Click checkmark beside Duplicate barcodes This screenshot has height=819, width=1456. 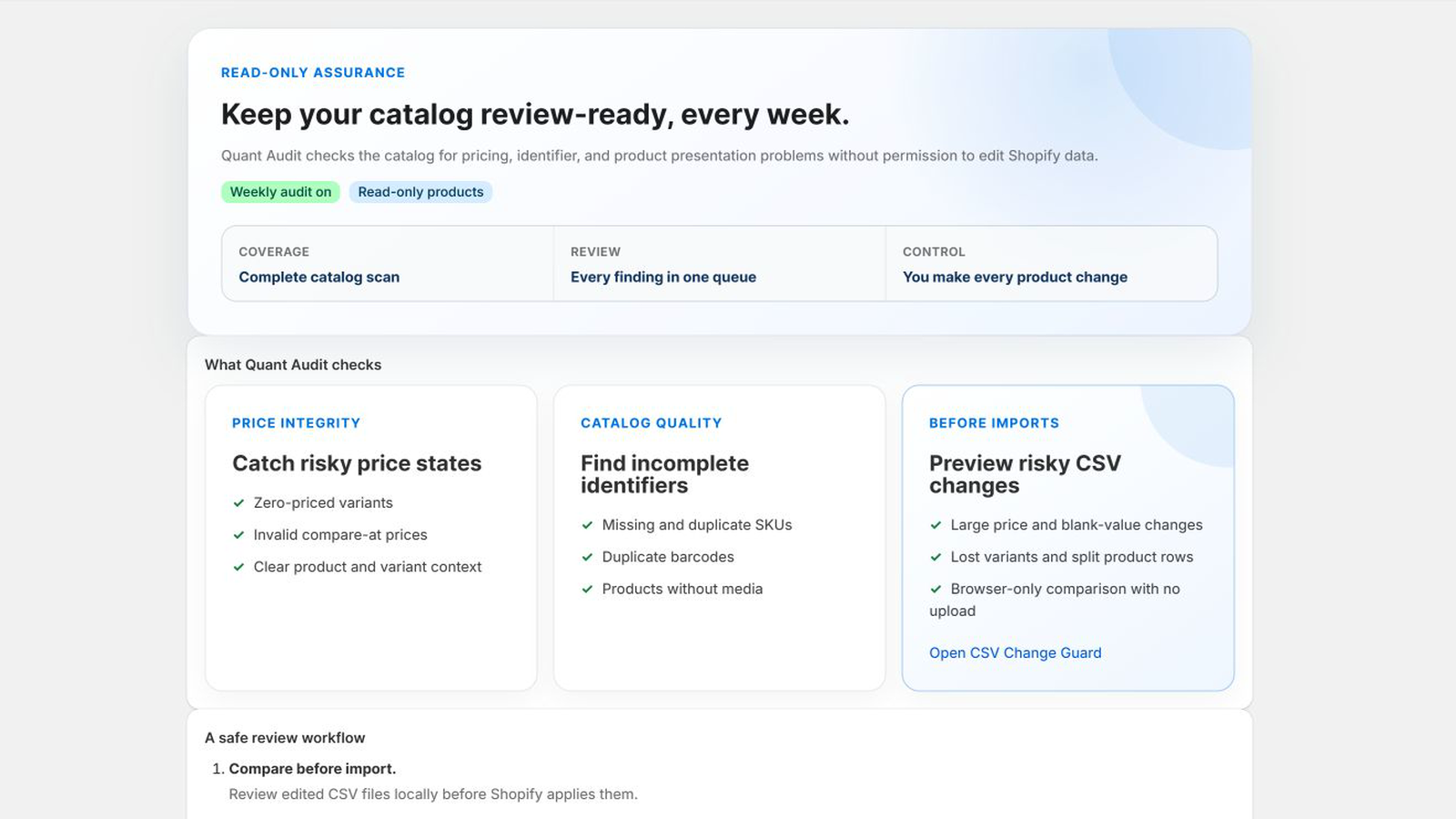[x=587, y=557]
